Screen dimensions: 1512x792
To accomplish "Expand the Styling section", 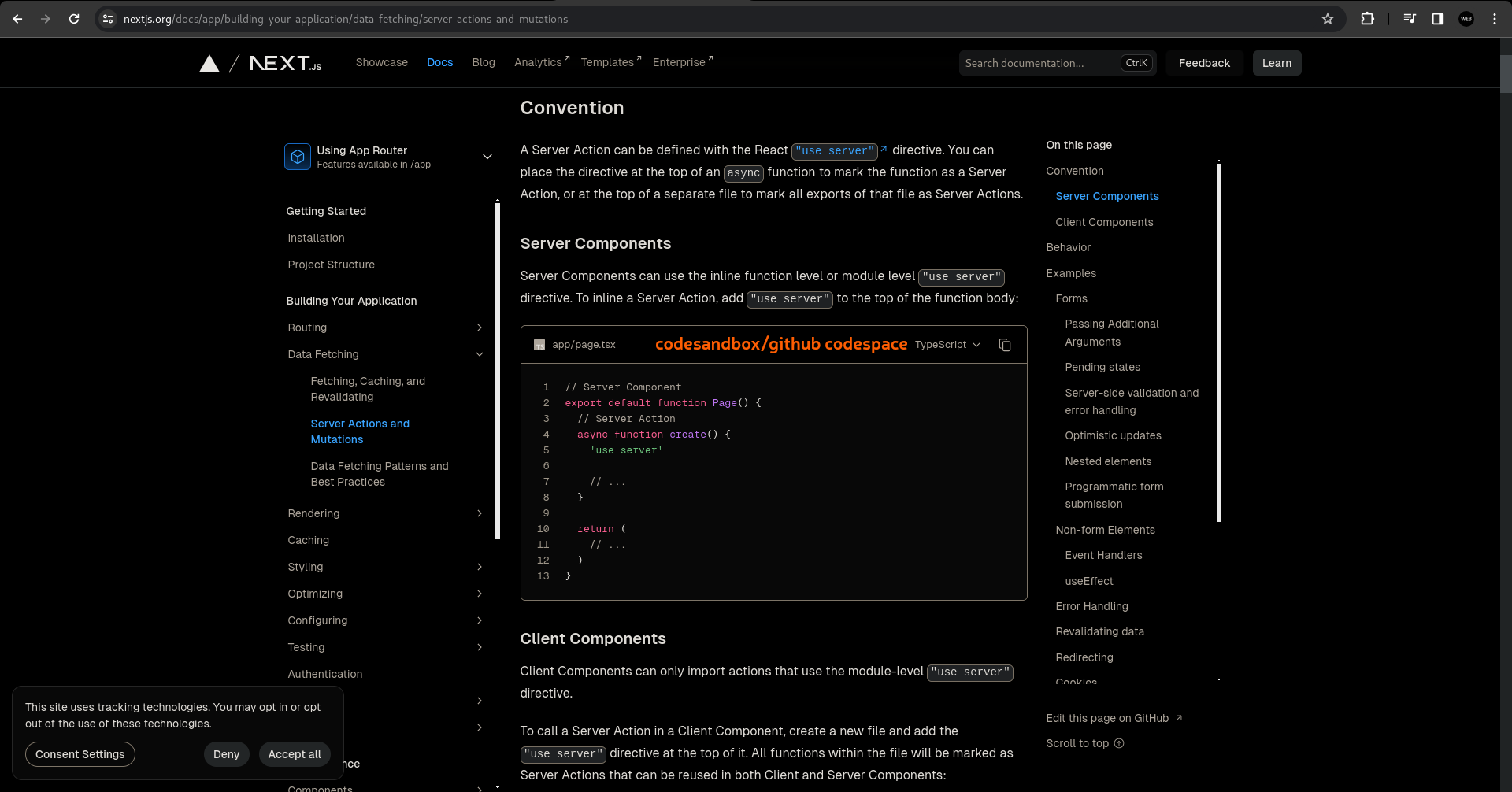I will click(480, 567).
